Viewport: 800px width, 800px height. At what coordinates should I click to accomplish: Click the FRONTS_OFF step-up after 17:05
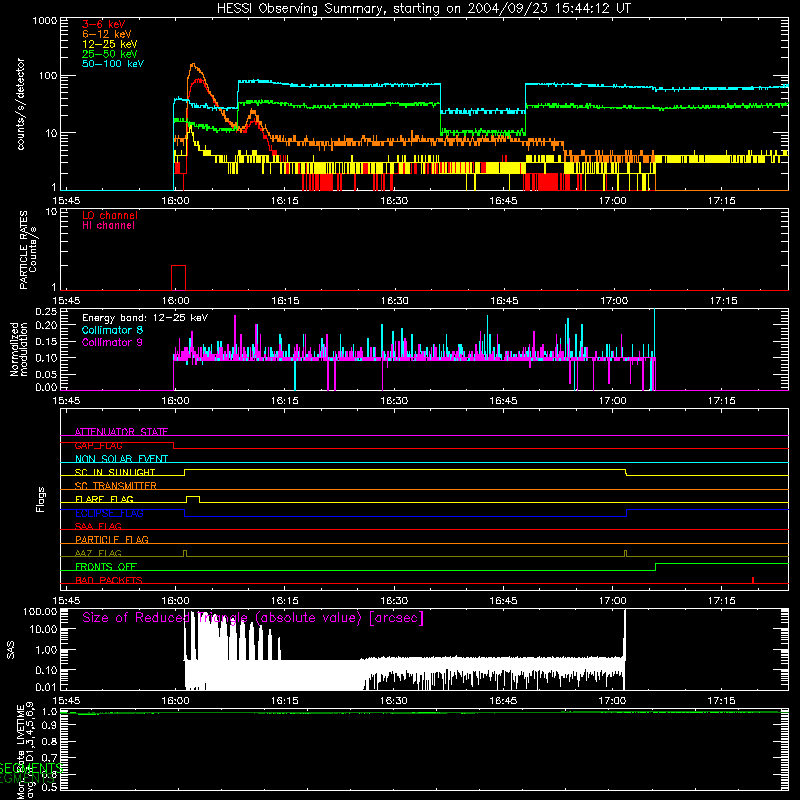[x=656, y=567]
